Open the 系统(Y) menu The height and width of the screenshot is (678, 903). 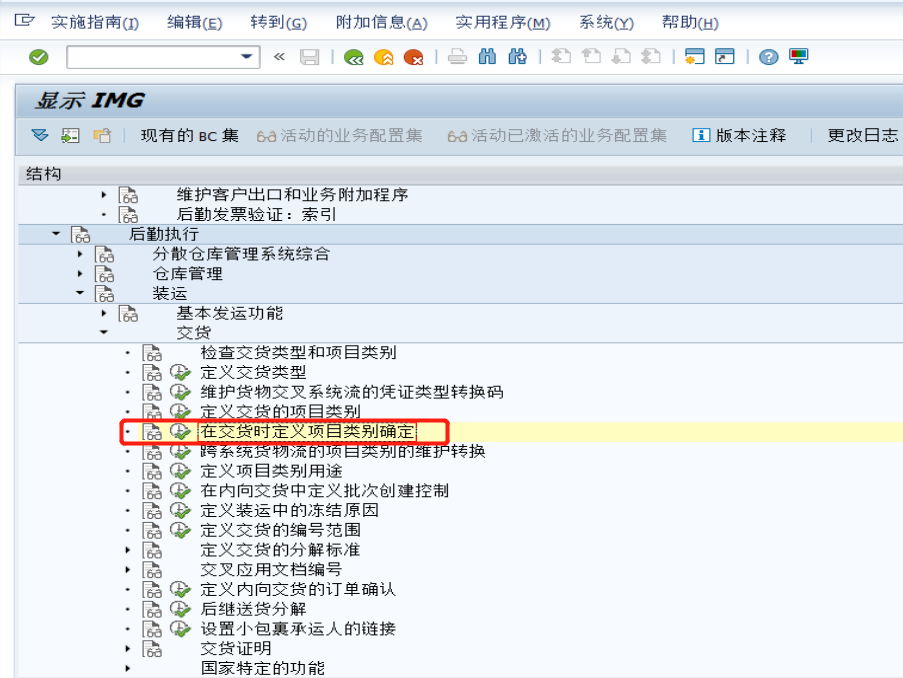coord(606,22)
